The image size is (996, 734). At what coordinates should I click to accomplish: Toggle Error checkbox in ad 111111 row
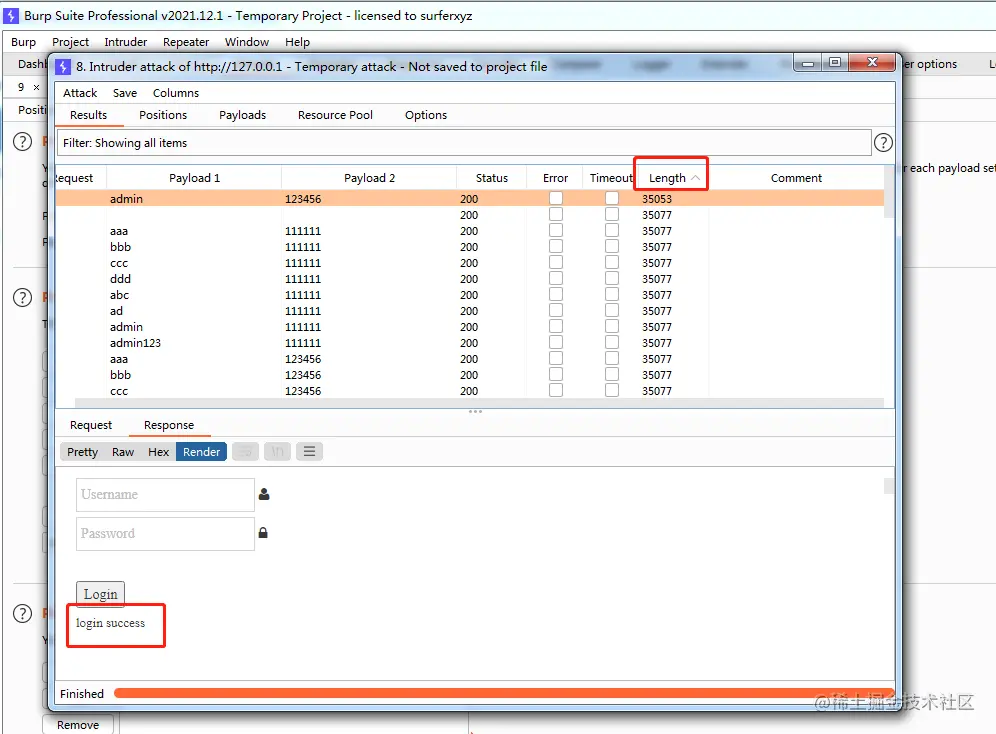[556, 310]
